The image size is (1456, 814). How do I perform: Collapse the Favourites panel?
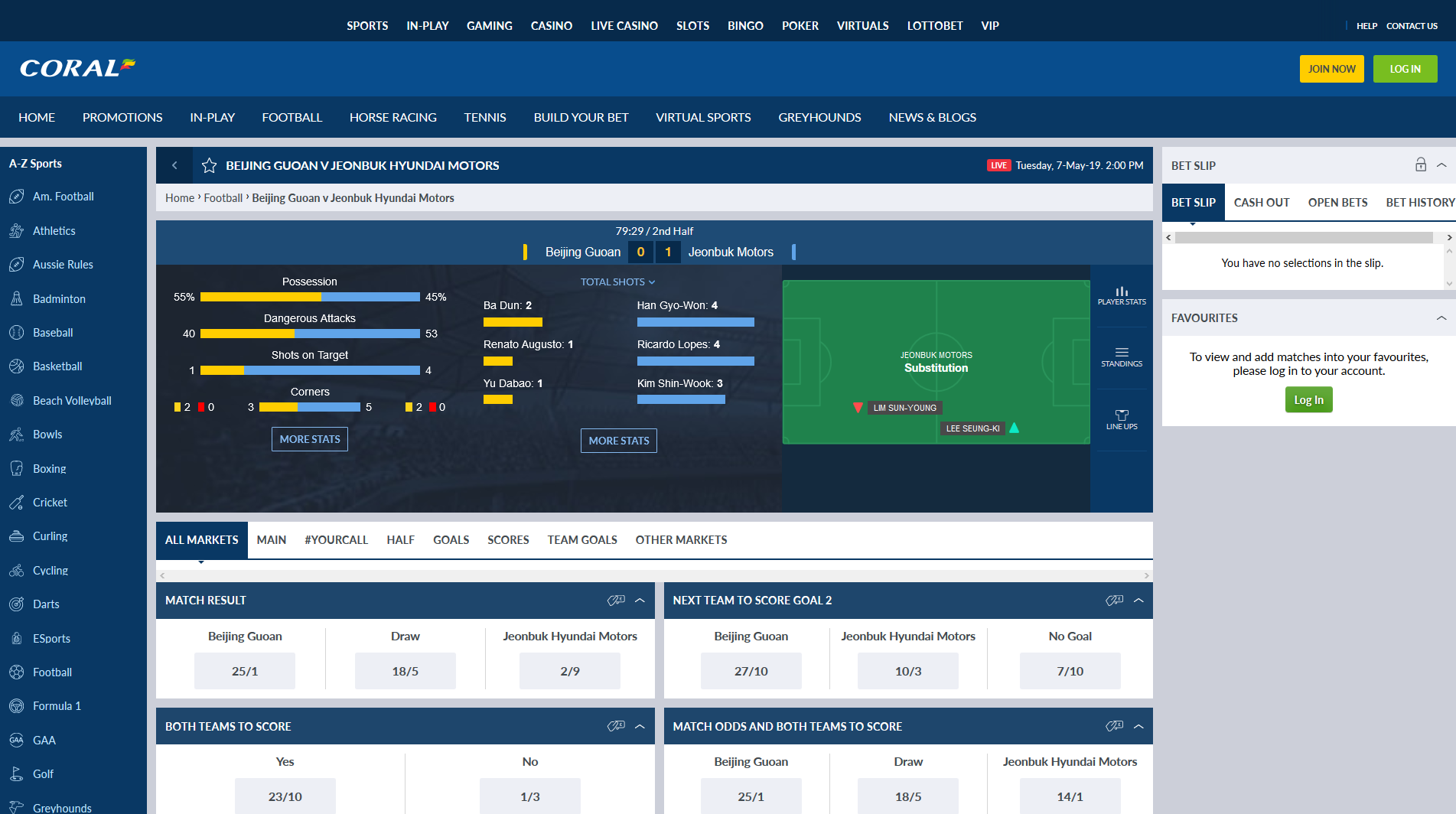1441,318
